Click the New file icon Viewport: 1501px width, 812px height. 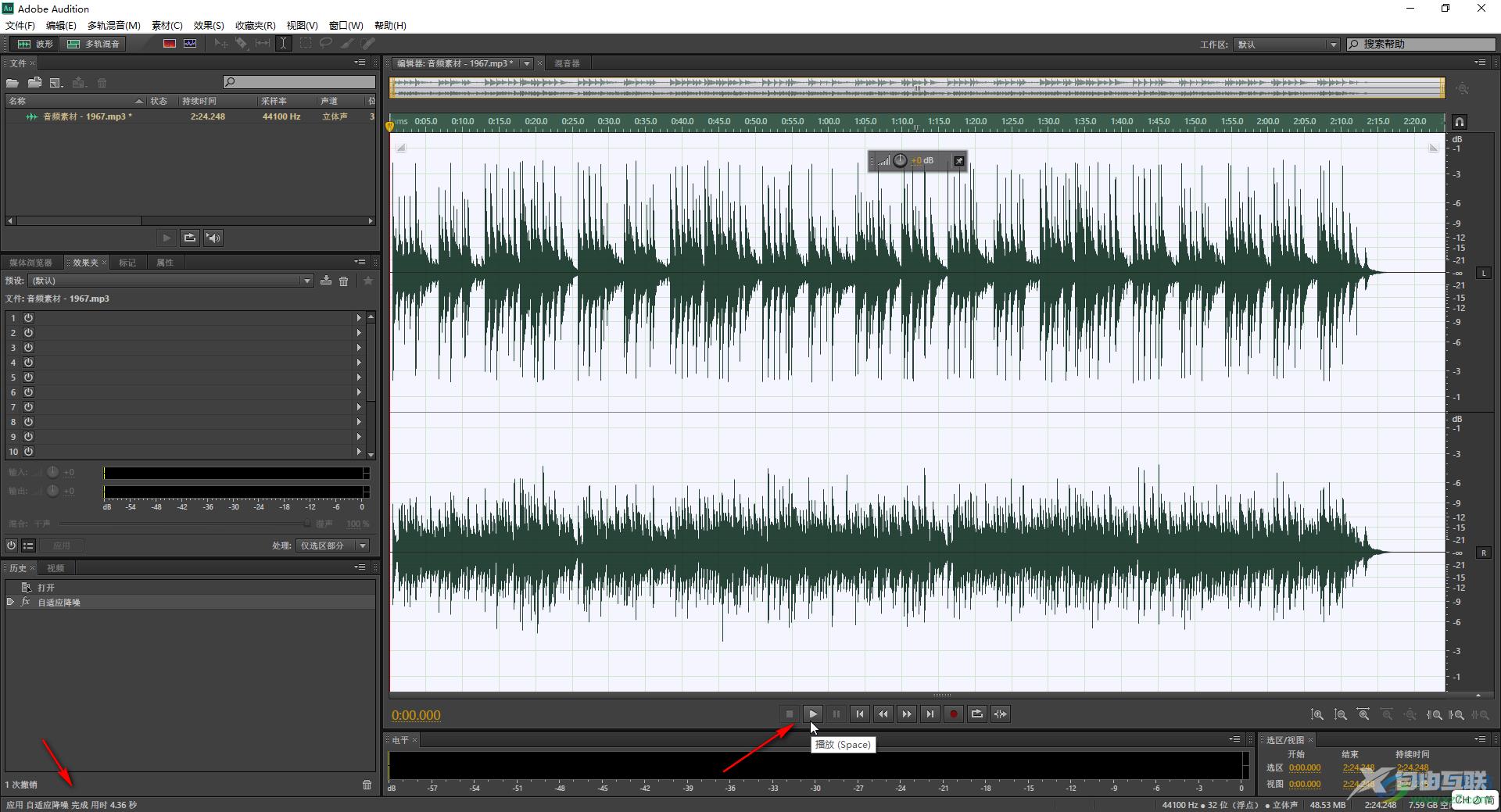[x=56, y=83]
